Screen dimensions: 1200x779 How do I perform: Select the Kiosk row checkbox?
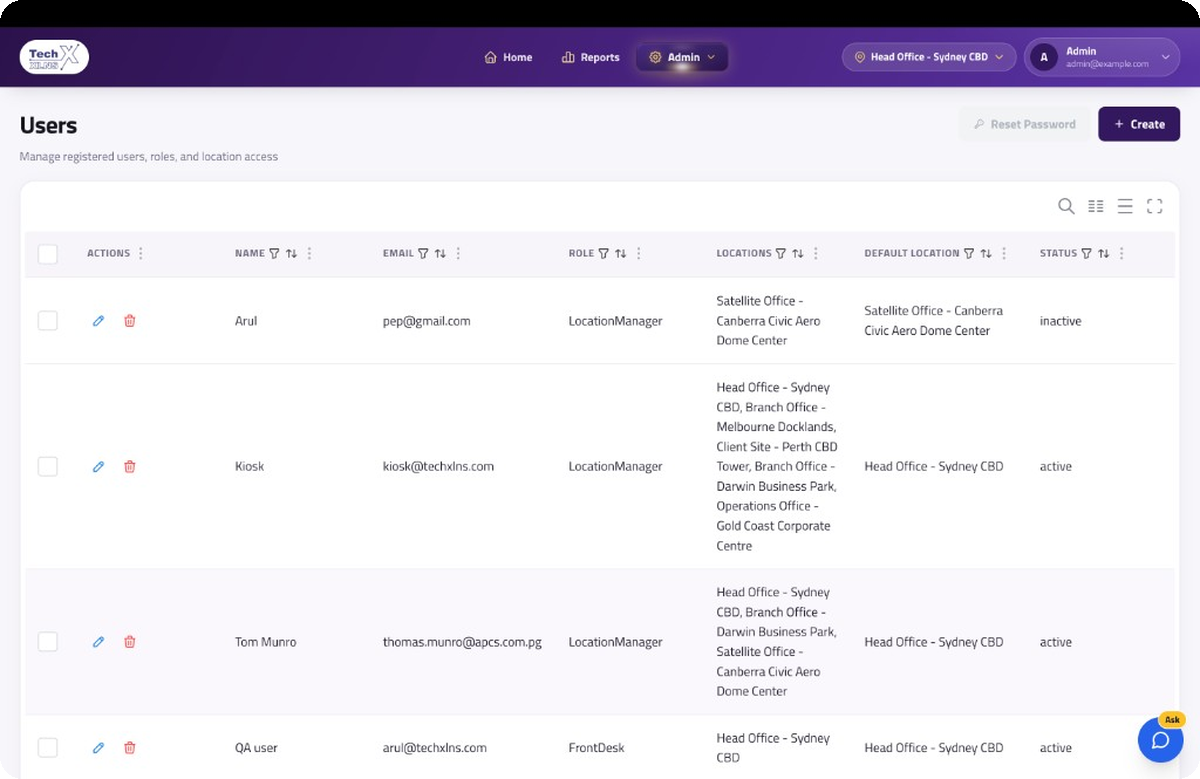(48, 466)
